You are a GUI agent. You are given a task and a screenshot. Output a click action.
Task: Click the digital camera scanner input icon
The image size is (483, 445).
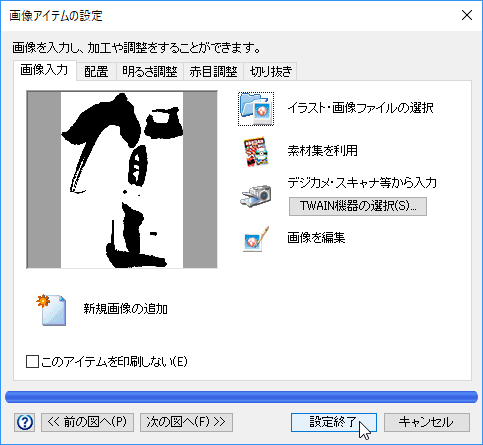[256, 196]
